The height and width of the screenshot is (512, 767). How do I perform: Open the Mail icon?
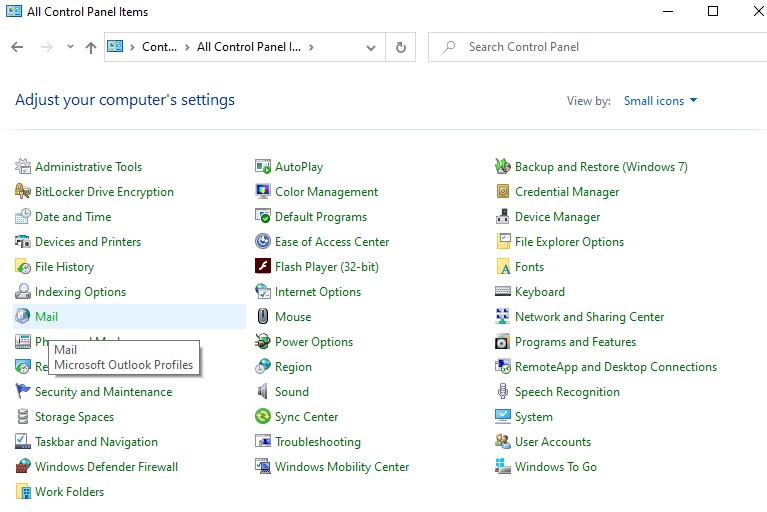tap(23, 316)
